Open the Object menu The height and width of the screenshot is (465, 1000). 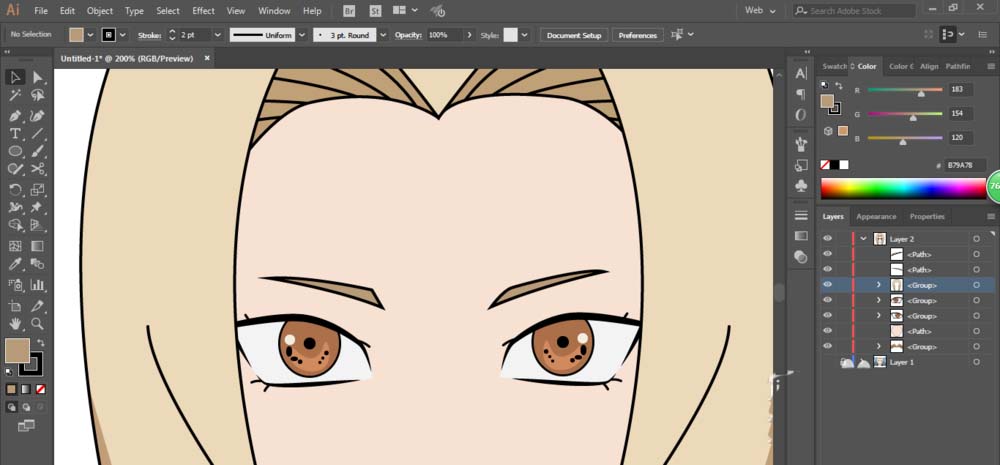(100, 11)
